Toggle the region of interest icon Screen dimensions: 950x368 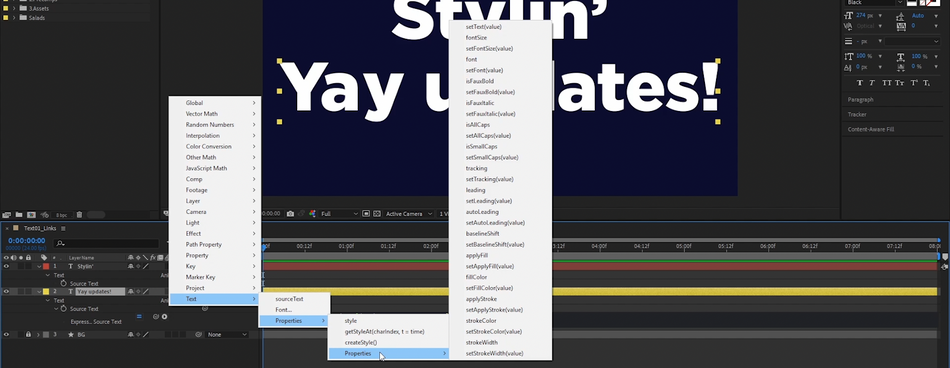(366, 213)
